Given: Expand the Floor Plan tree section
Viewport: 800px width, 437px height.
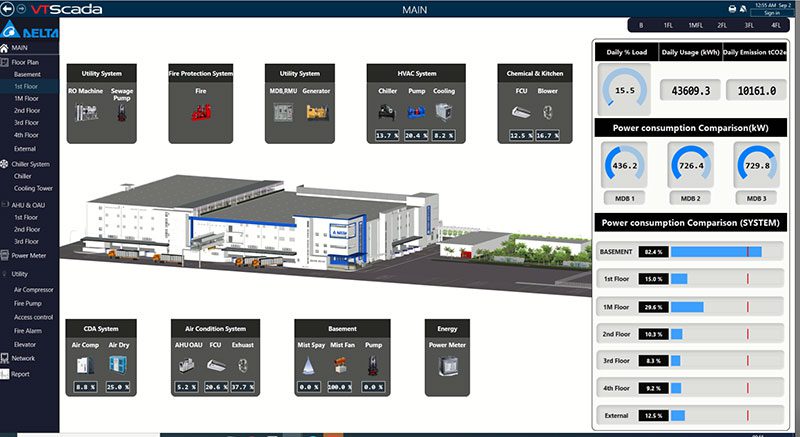Looking at the screenshot, I should pos(25,62).
